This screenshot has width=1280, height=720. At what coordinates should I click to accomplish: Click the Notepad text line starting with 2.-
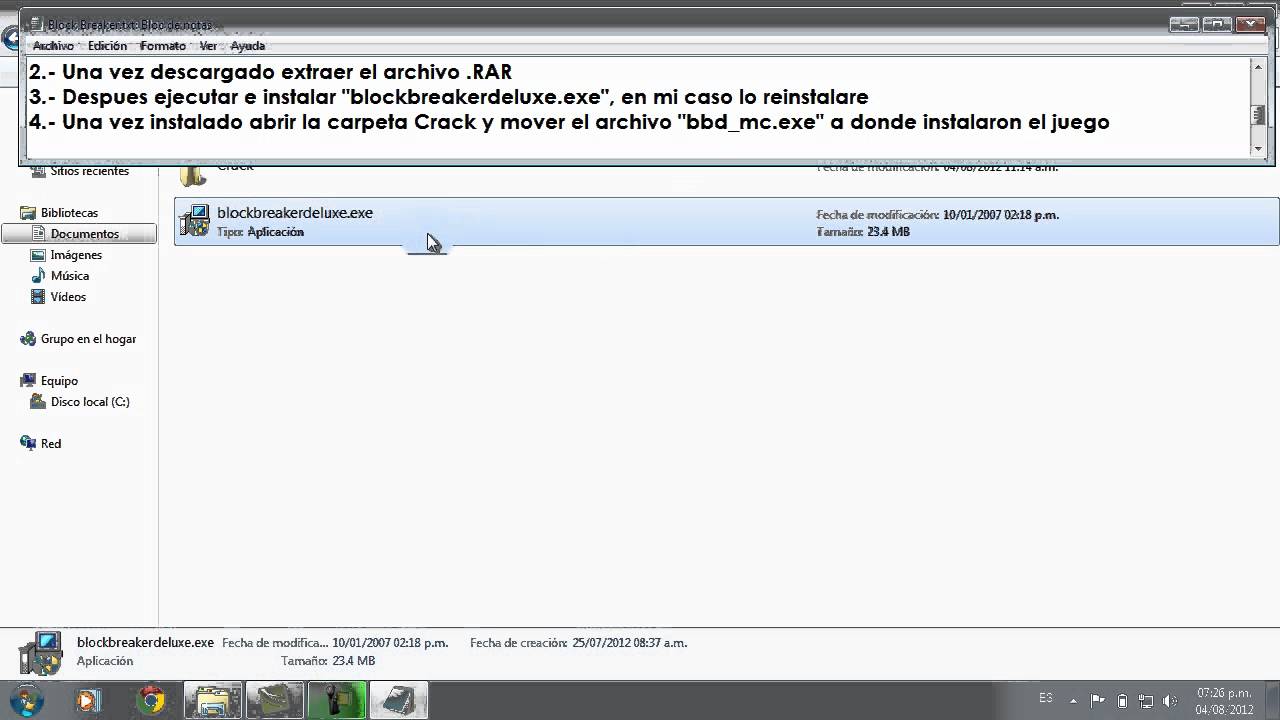point(270,72)
